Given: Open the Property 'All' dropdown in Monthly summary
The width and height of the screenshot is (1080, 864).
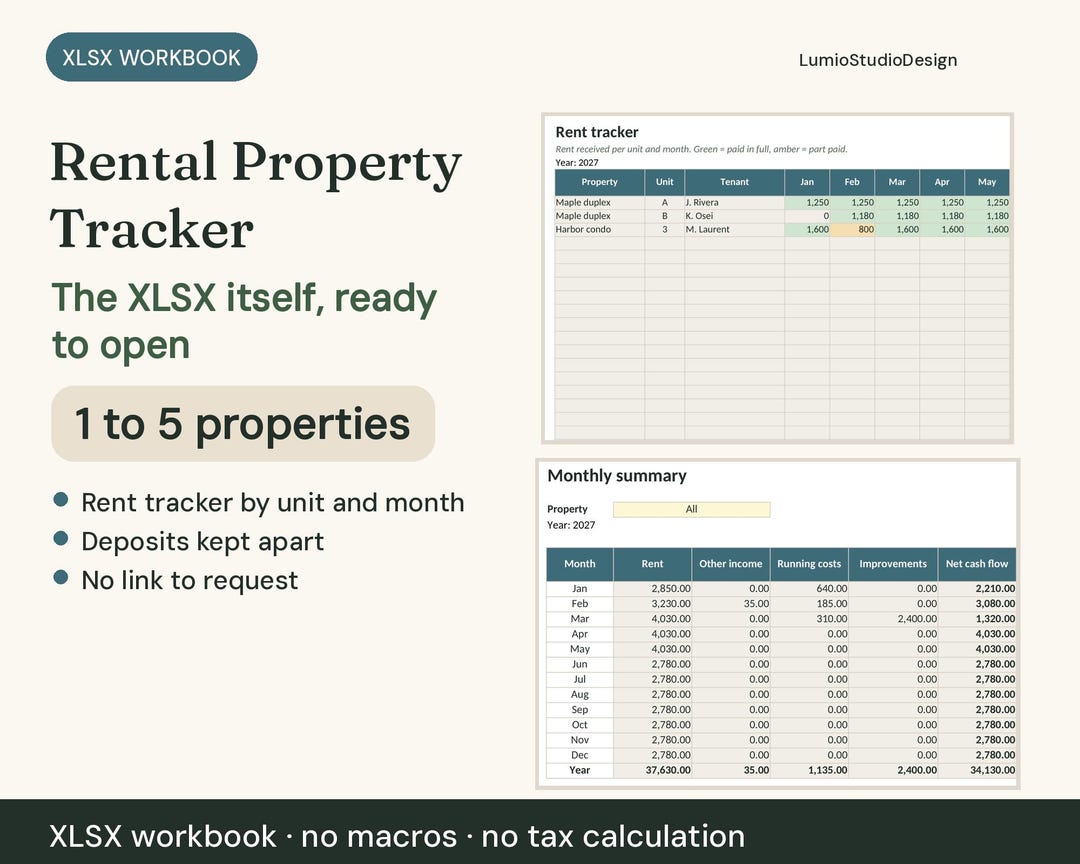Looking at the screenshot, I should pyautogui.click(x=692, y=509).
